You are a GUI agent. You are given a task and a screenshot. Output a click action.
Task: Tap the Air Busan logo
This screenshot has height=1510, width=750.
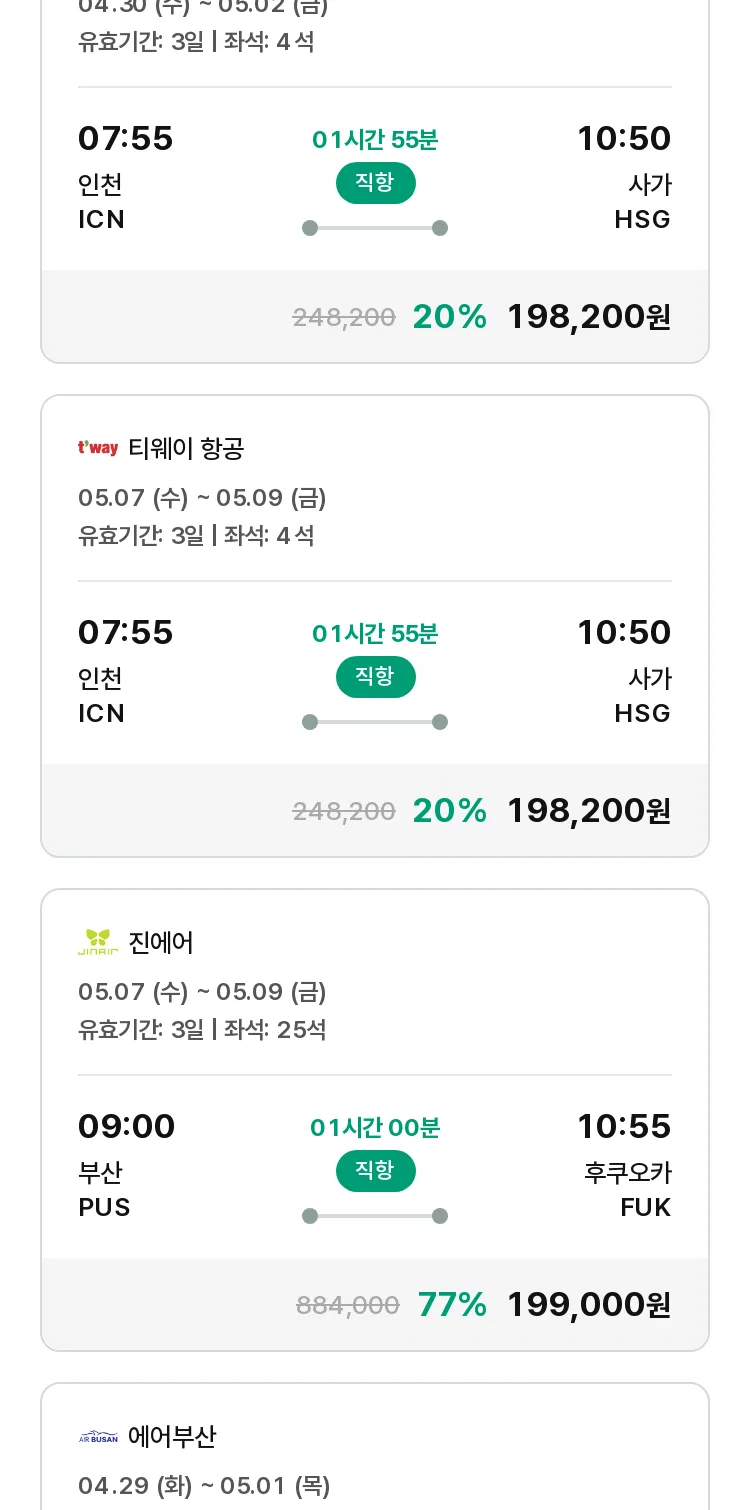98,1437
